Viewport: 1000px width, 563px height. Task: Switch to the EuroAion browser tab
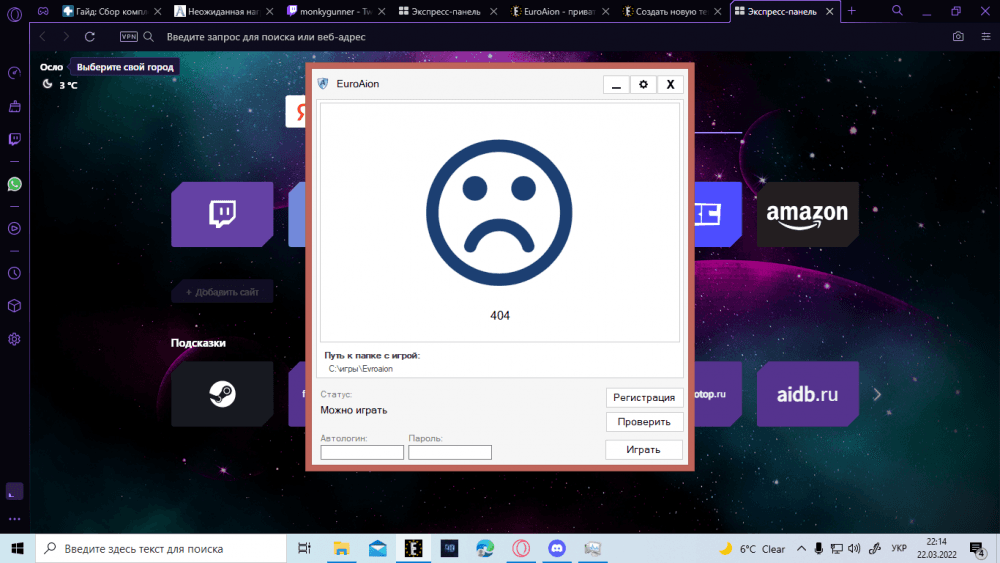click(560, 11)
